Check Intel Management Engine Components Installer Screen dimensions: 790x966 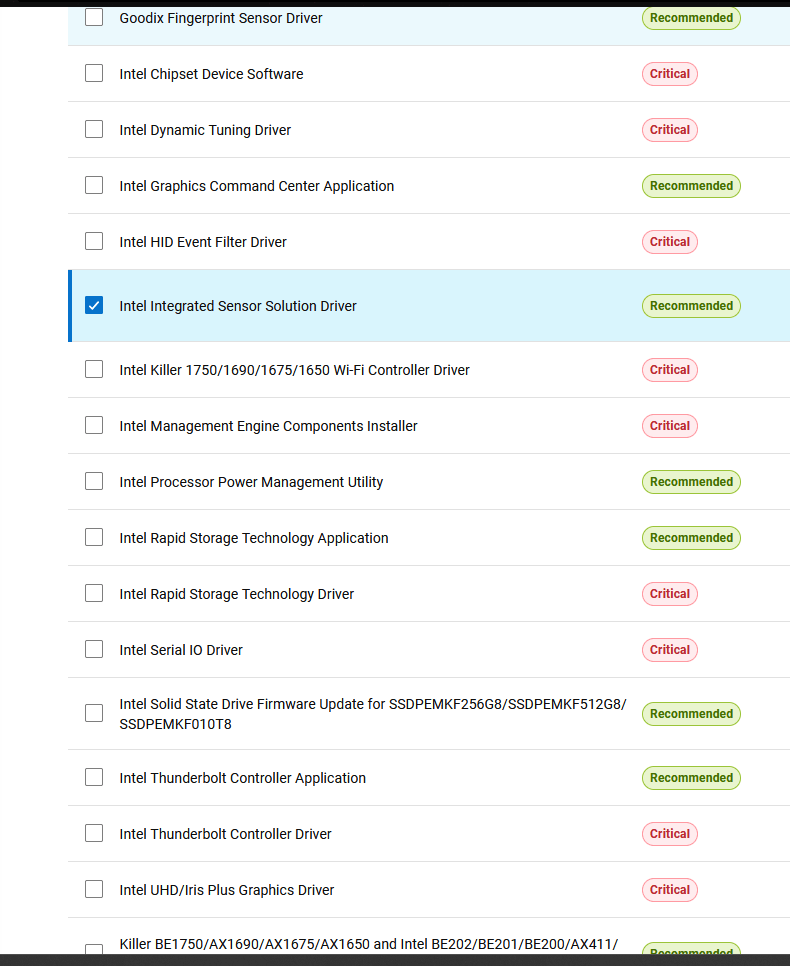pyautogui.click(x=94, y=425)
